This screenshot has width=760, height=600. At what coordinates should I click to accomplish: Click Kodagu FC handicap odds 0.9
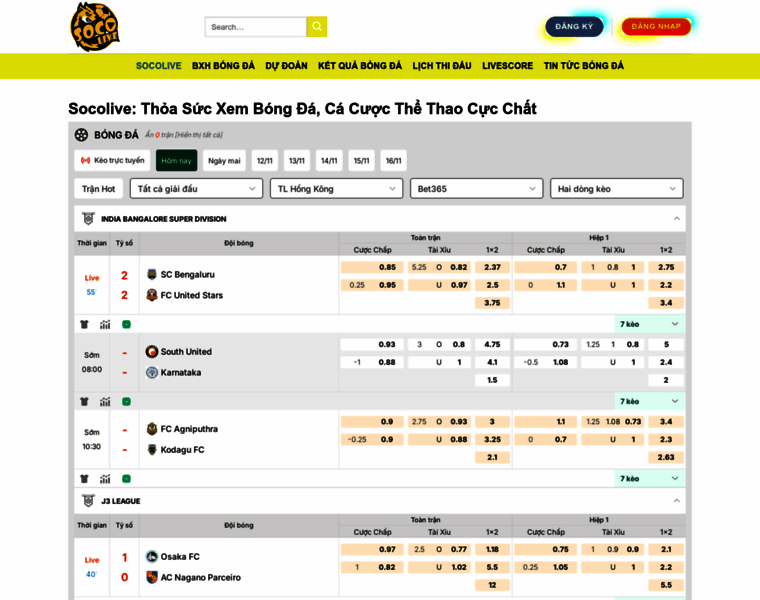tap(372, 440)
